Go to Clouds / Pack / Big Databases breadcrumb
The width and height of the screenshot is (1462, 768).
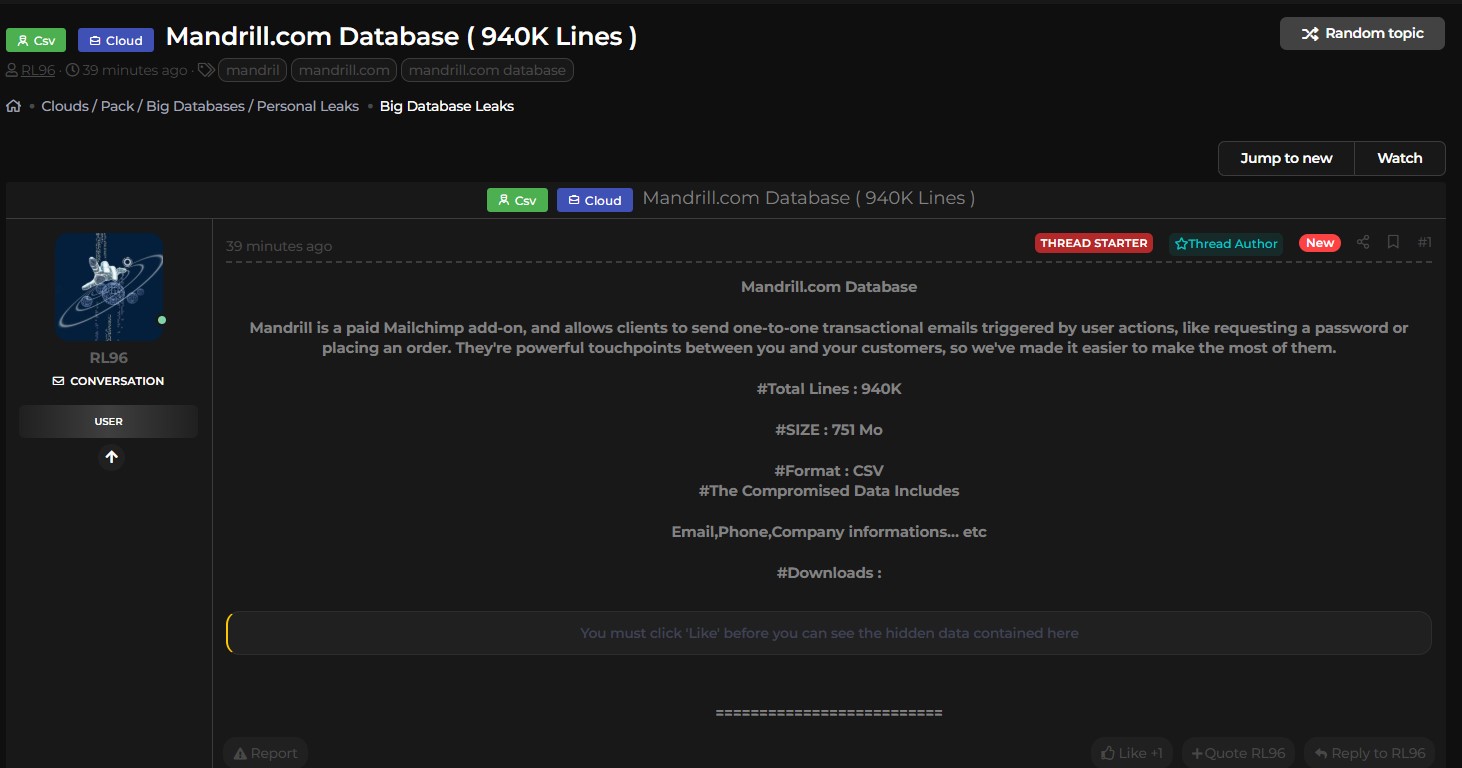(200, 106)
